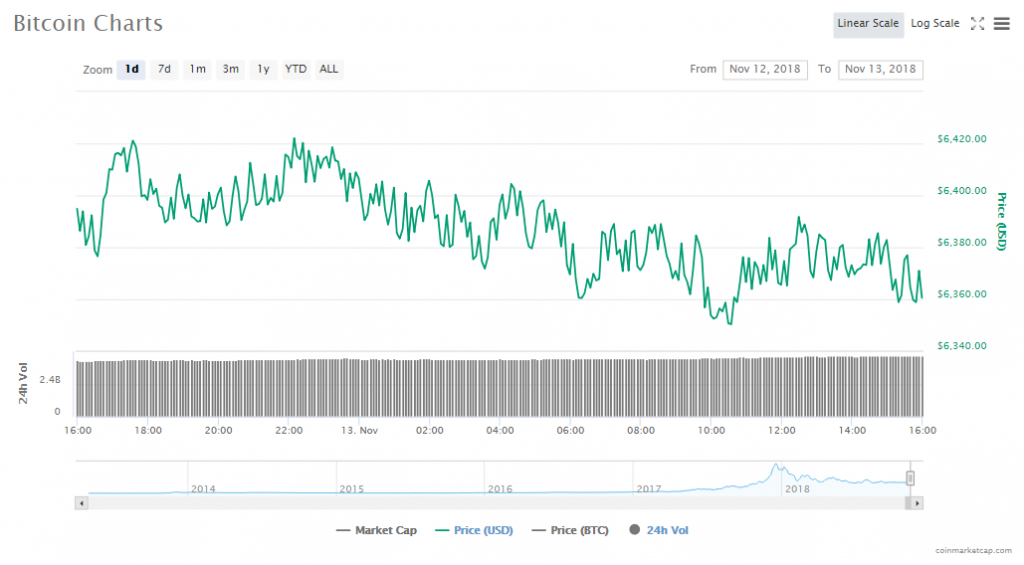Edit the From date field
Viewport: 1024px width, 565px height.
pyautogui.click(x=765, y=69)
